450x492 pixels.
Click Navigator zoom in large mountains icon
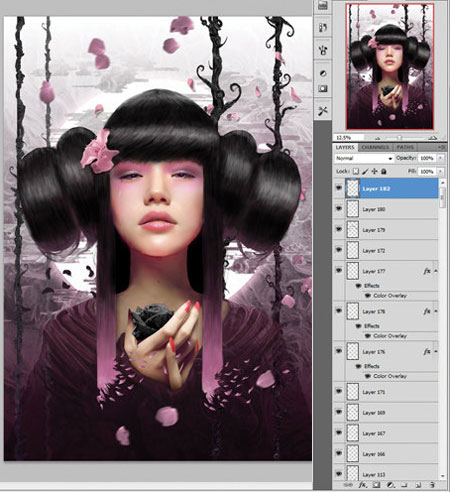[433, 137]
